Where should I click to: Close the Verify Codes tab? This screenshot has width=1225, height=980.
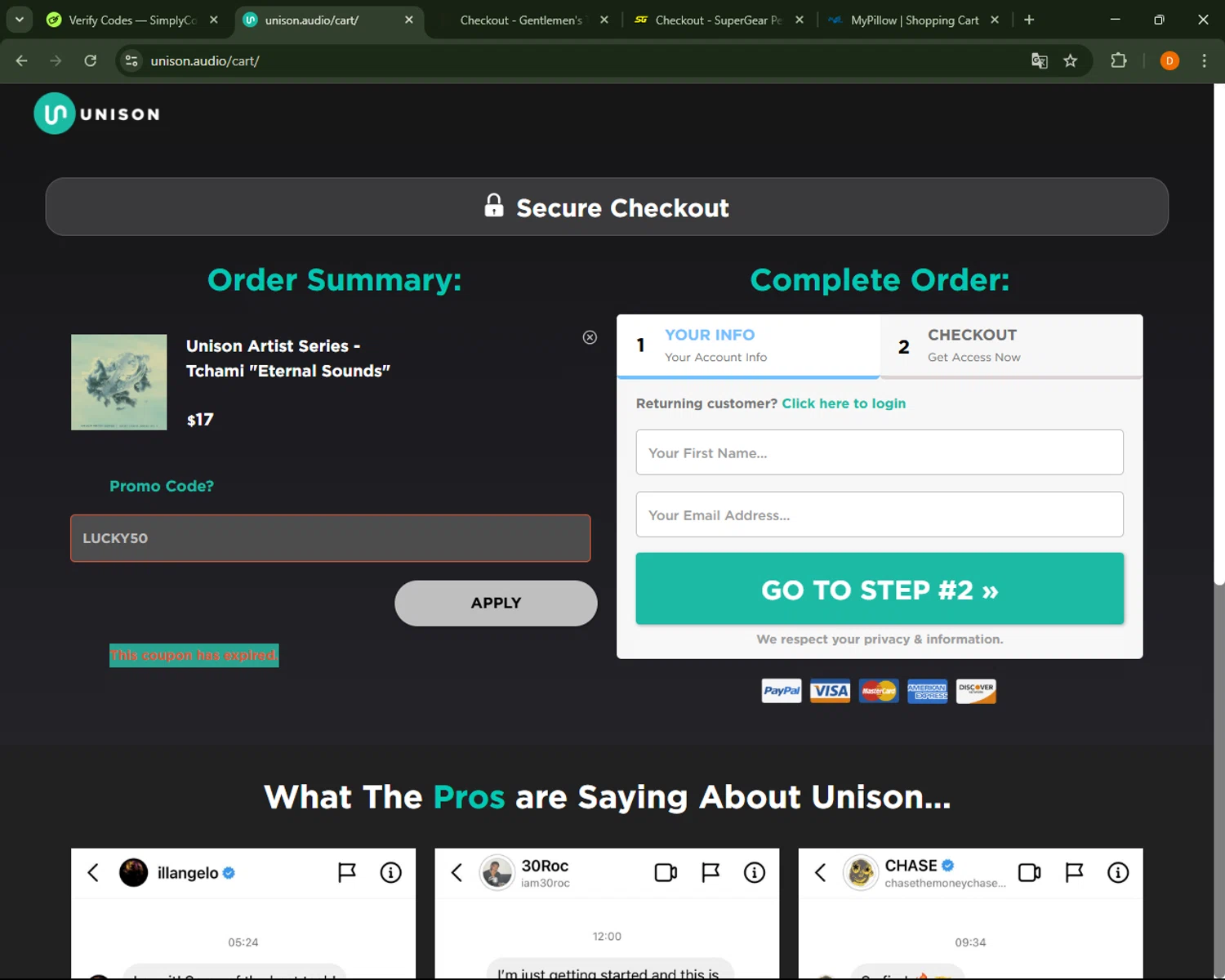(x=214, y=20)
